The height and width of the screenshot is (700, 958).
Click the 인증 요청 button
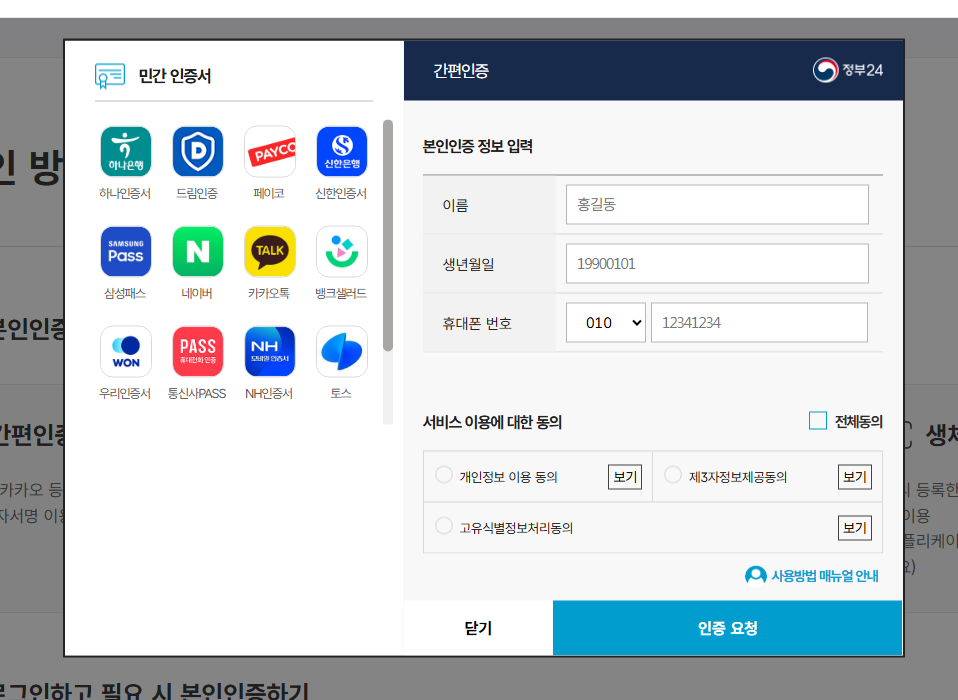point(727,628)
